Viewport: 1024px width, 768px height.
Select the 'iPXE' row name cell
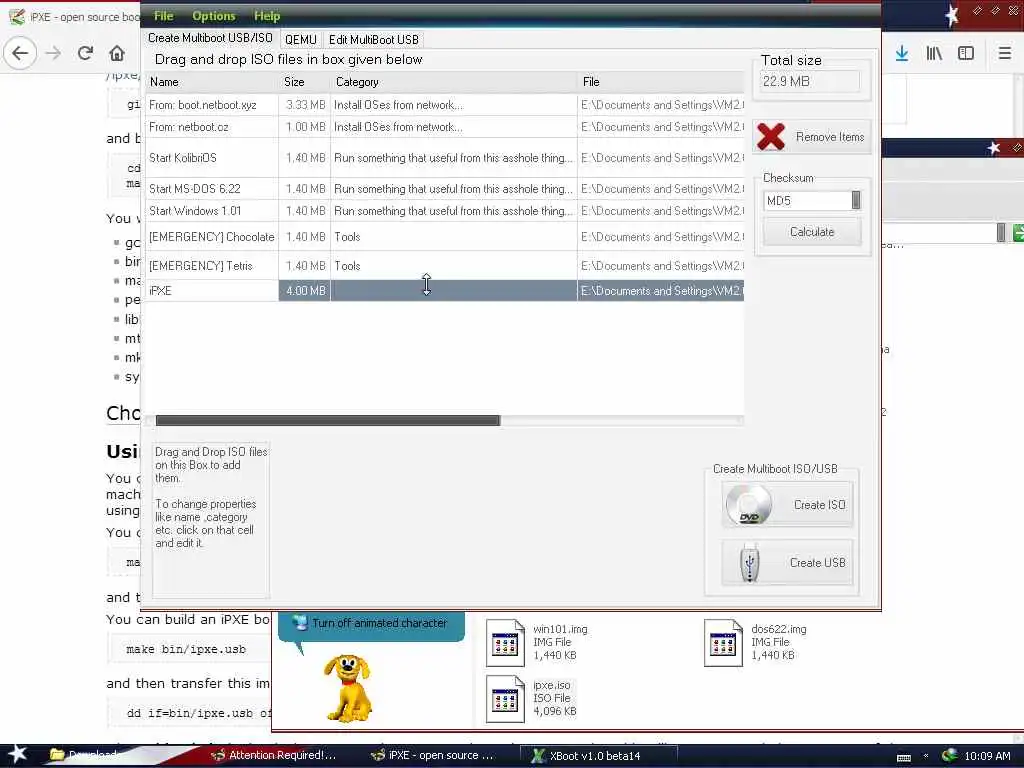click(x=212, y=291)
